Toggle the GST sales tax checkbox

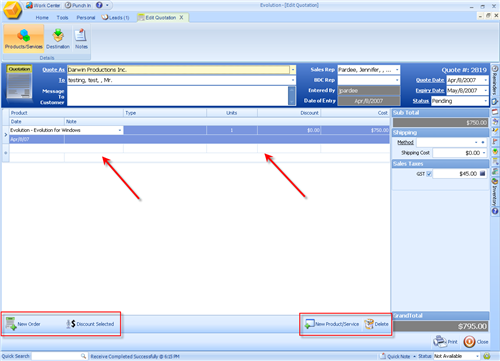click(x=429, y=174)
